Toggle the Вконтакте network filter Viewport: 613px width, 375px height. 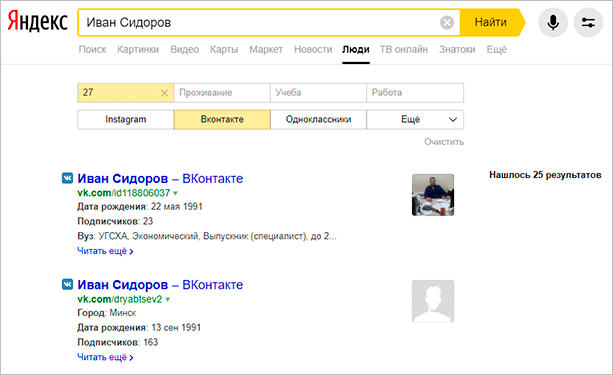pos(222,120)
